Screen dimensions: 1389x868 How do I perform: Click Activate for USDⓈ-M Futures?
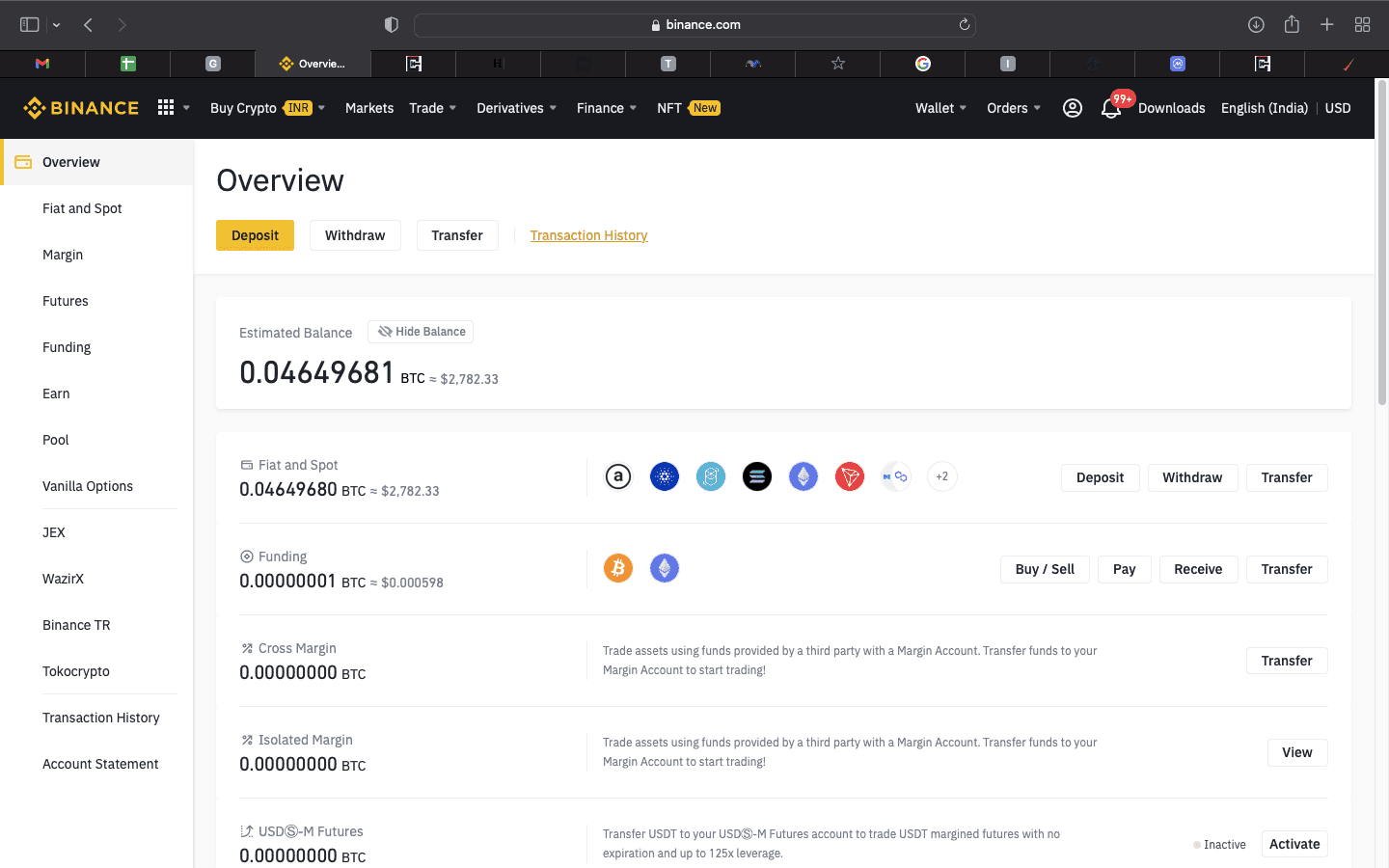click(1294, 844)
